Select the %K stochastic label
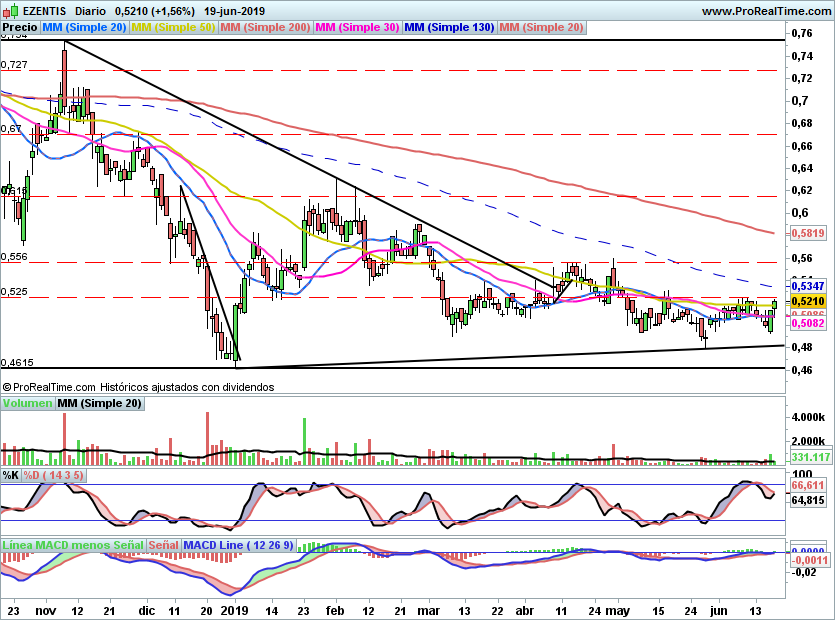 point(11,475)
